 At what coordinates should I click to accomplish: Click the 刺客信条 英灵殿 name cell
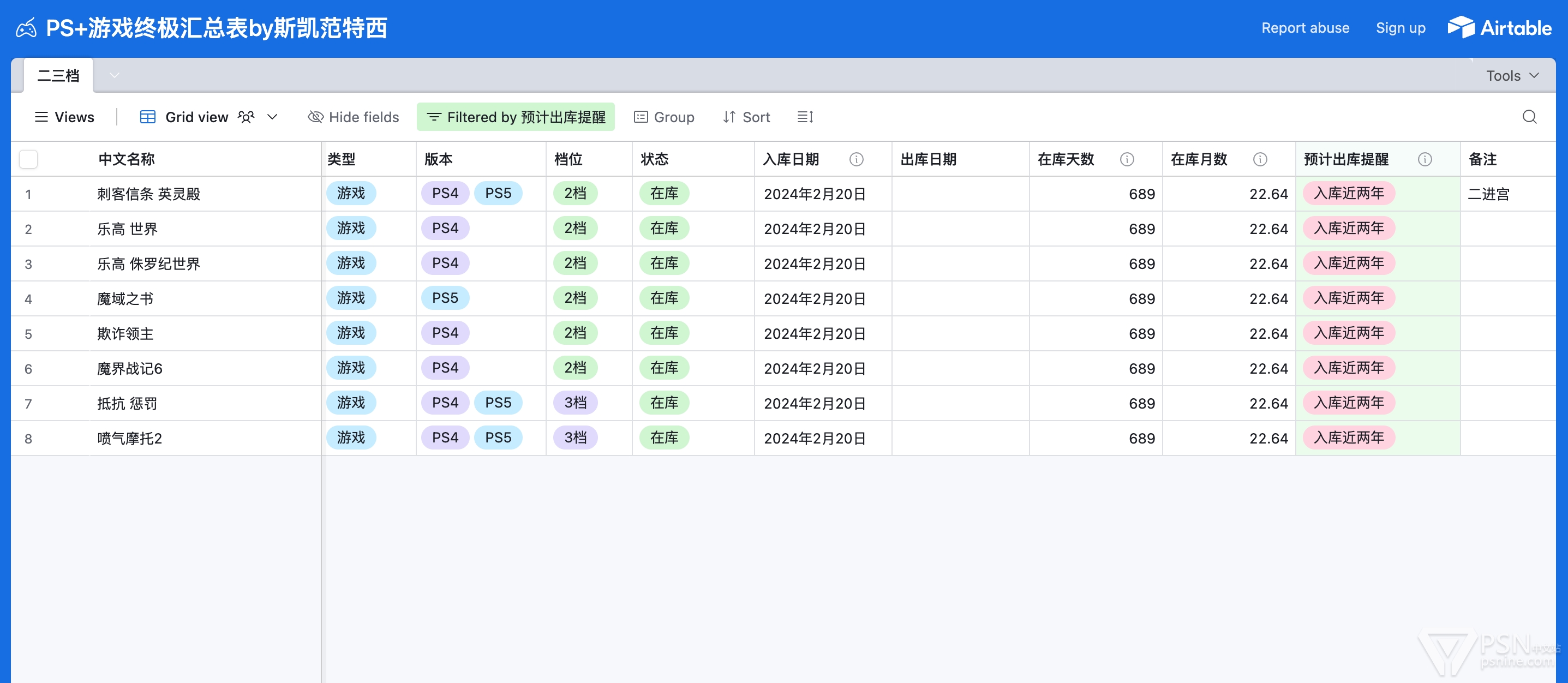pyautogui.click(x=149, y=194)
